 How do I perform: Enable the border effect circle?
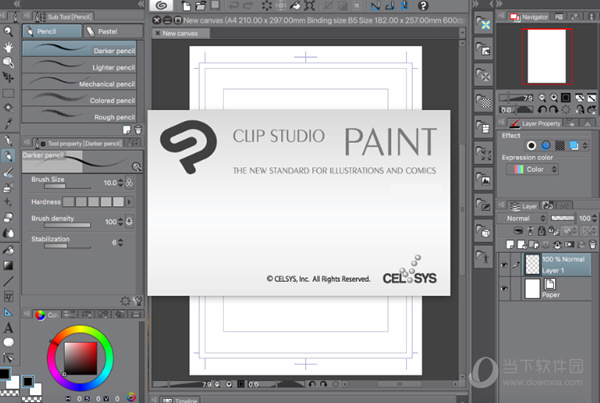point(531,145)
